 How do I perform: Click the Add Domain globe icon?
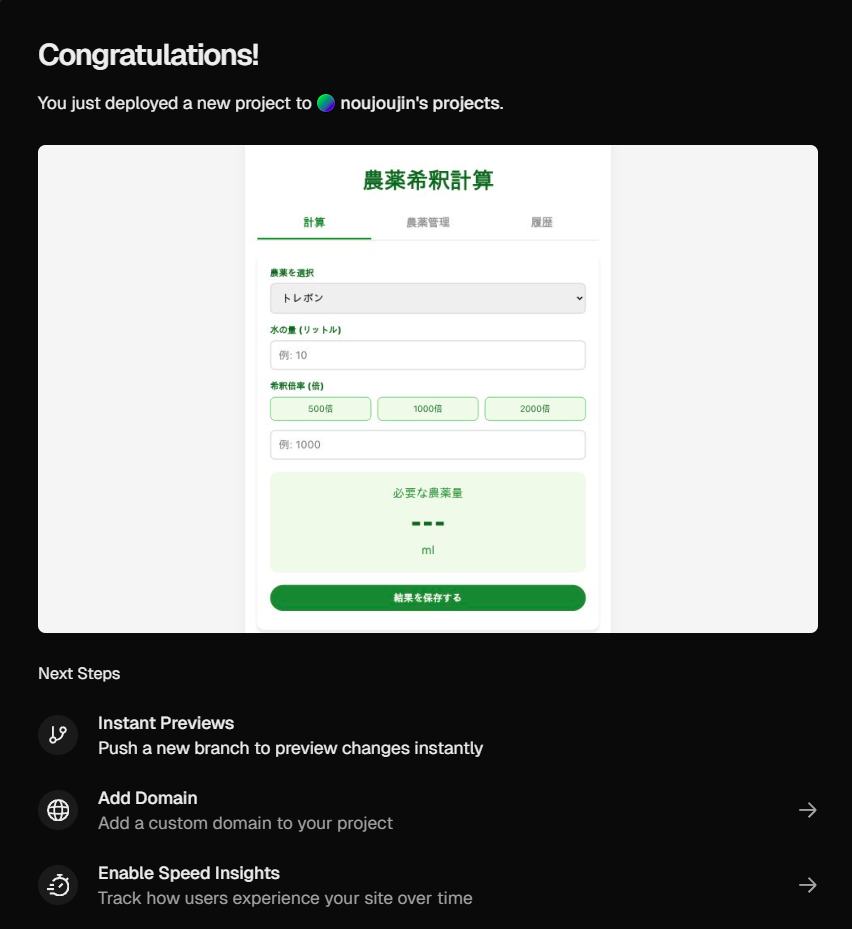tap(58, 810)
